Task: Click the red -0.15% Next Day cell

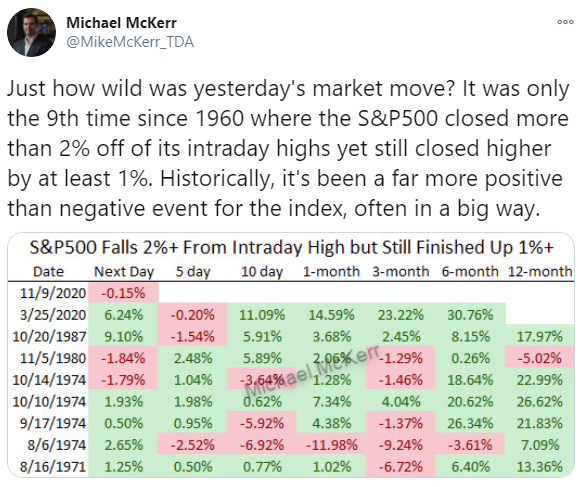Action: click(123, 293)
